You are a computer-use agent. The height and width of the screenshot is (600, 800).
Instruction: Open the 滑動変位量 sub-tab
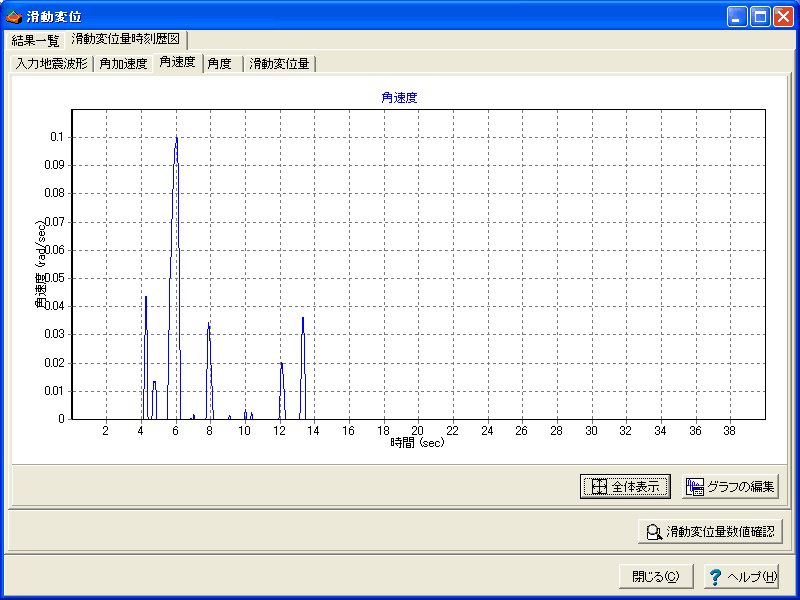click(x=280, y=64)
